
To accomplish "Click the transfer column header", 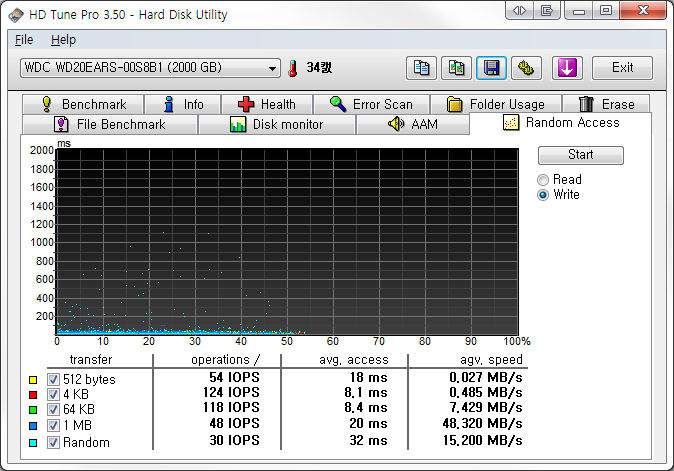I will coord(91,360).
